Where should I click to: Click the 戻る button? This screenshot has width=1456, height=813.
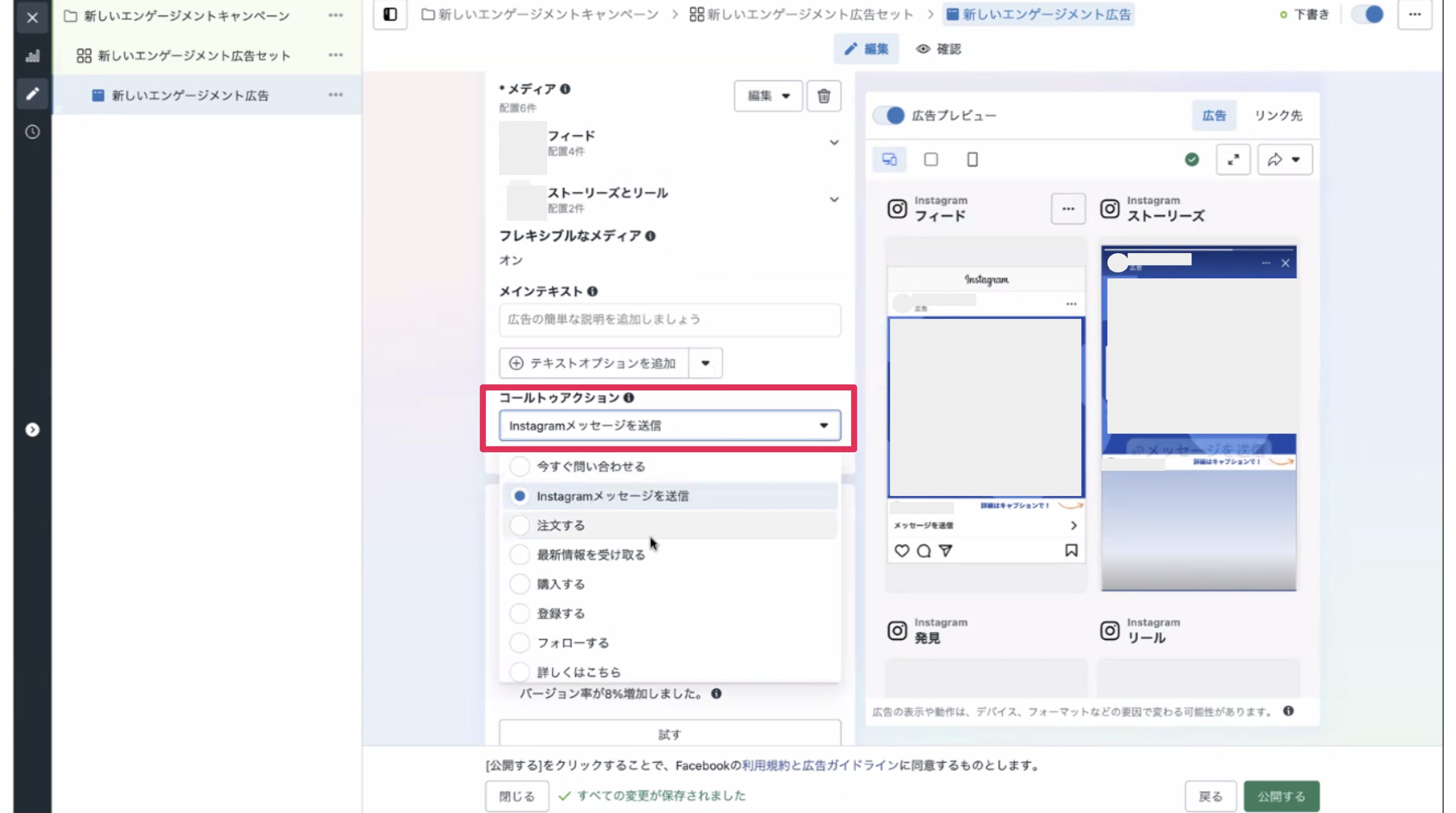[x=1210, y=796]
